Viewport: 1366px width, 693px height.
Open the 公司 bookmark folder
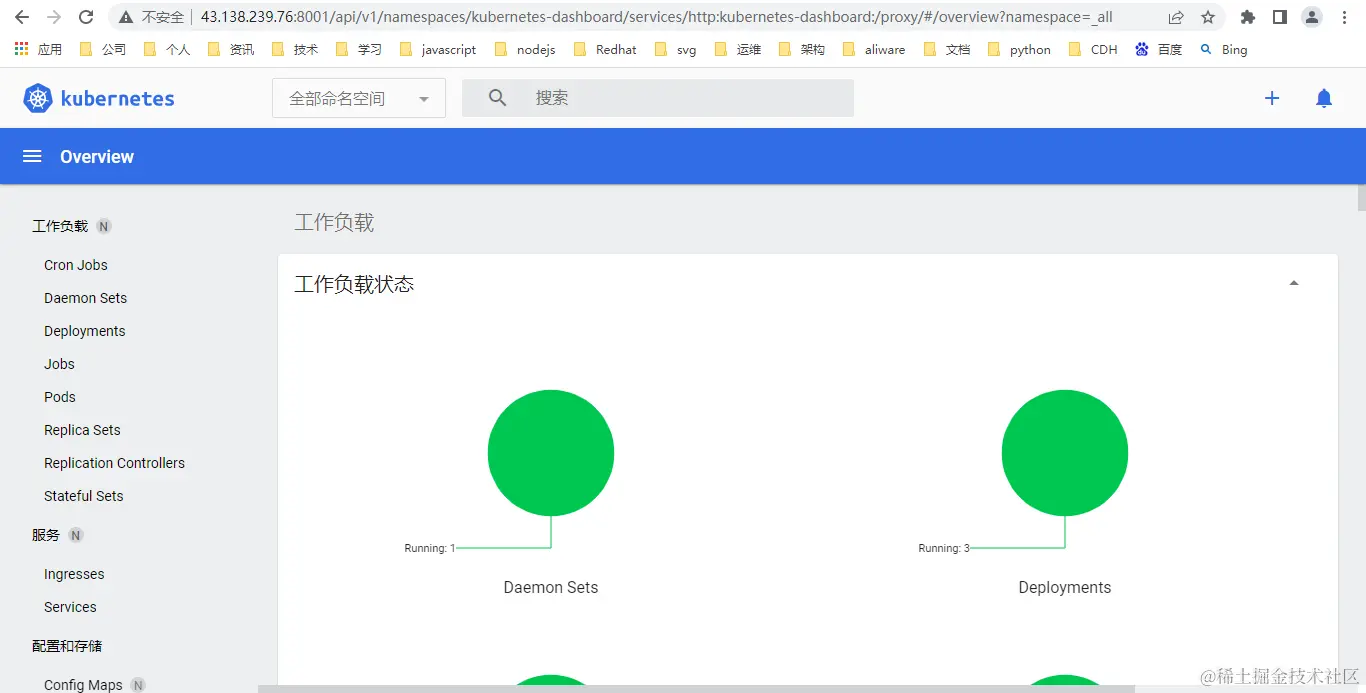point(103,49)
